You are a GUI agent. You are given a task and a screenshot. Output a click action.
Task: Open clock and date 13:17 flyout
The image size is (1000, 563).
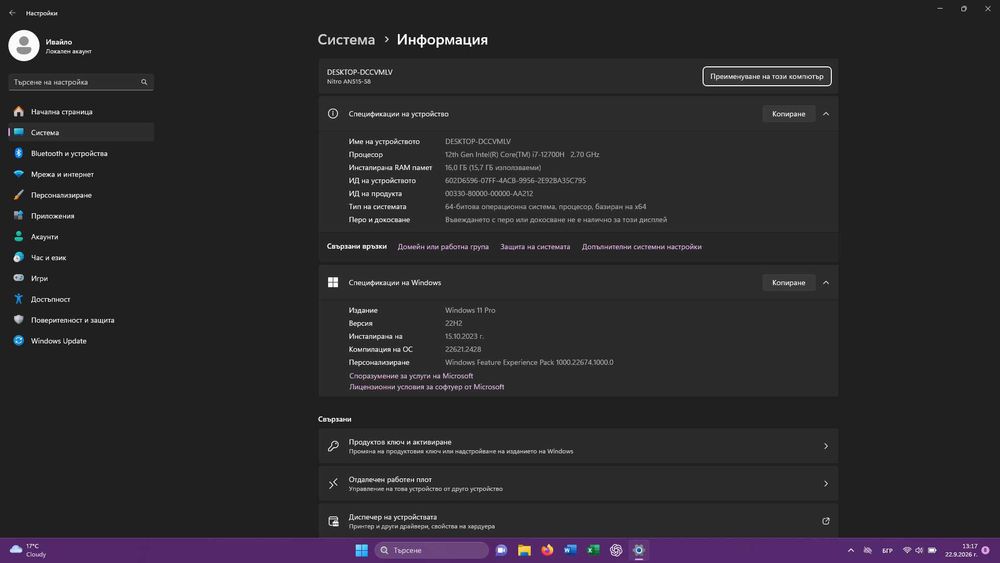961,550
